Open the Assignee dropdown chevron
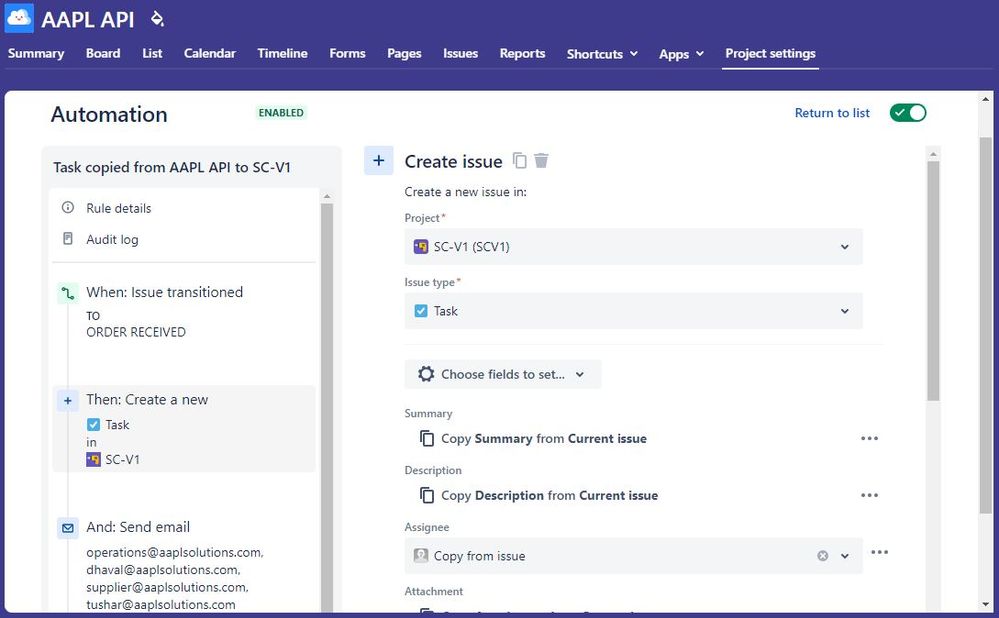 [x=845, y=556]
